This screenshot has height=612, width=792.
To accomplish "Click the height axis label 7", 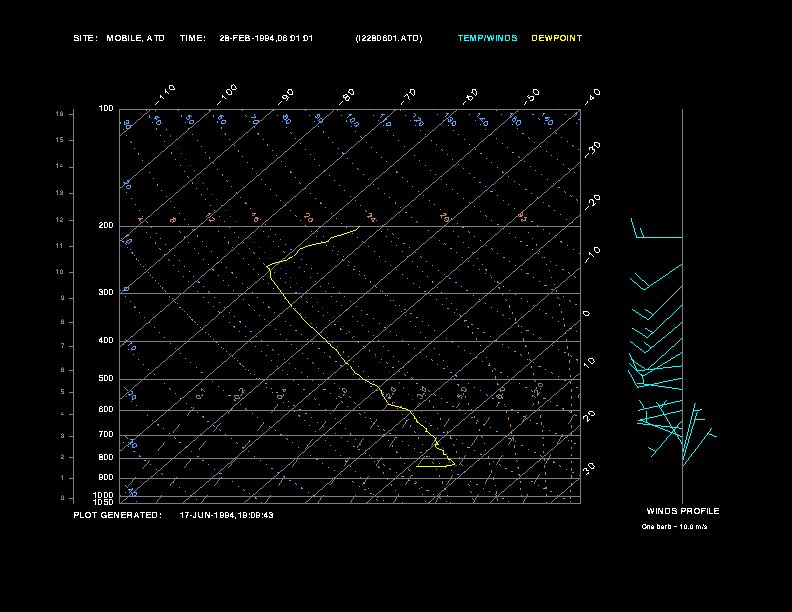I will click(x=63, y=346).
